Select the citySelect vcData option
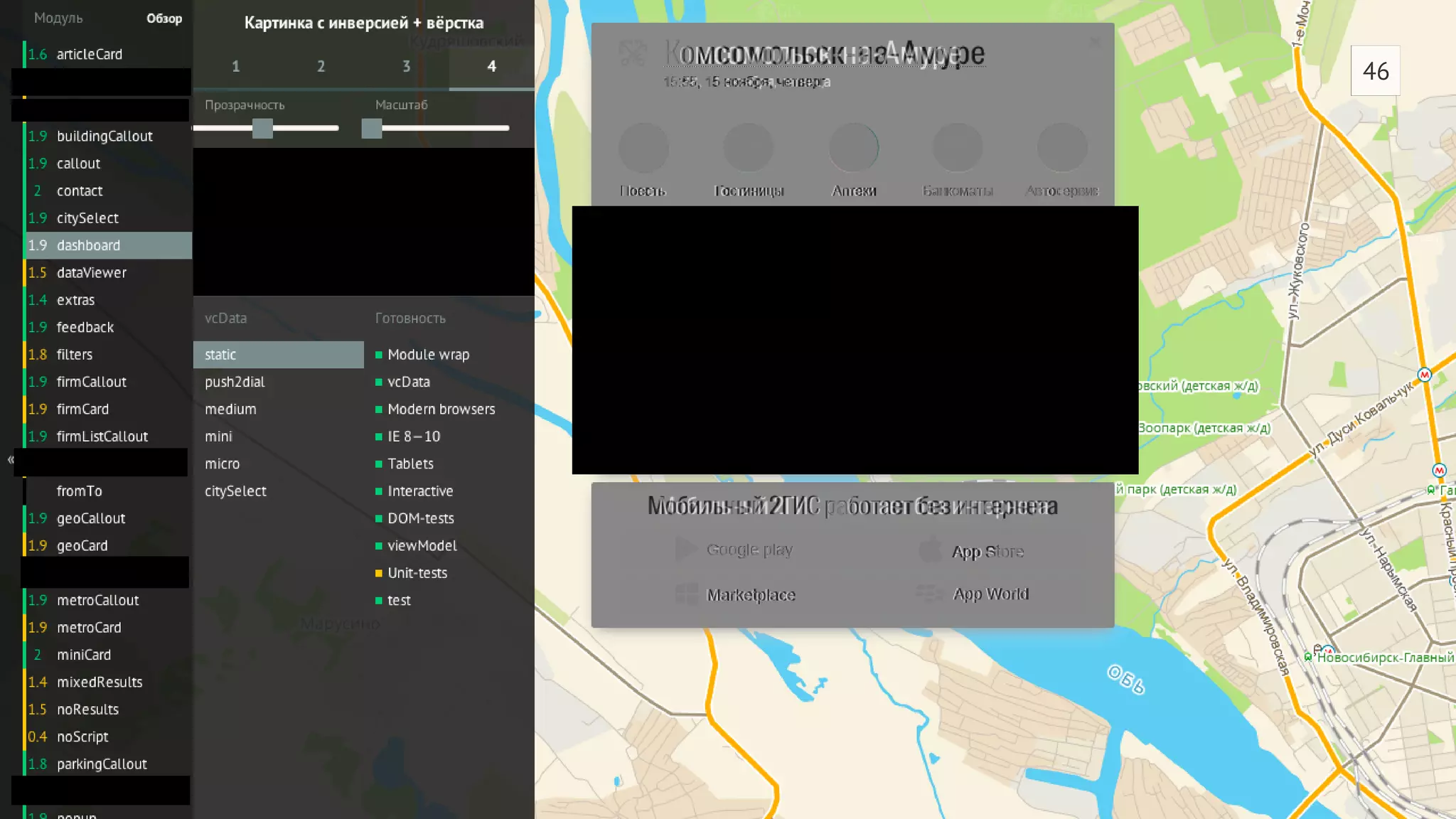Screen dimensions: 1456x819 click(235, 491)
